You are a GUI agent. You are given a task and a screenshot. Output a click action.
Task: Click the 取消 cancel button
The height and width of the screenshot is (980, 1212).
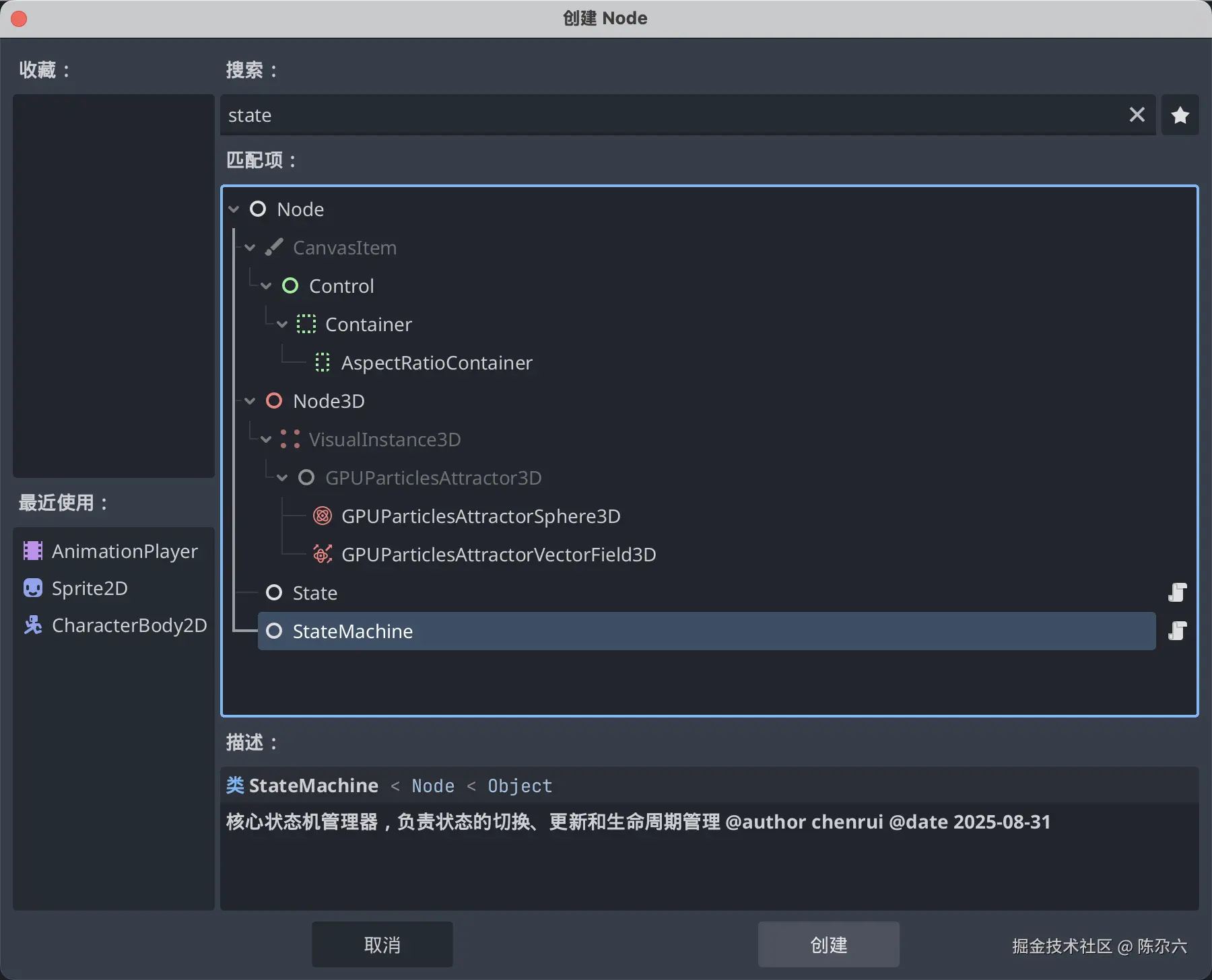(x=382, y=945)
